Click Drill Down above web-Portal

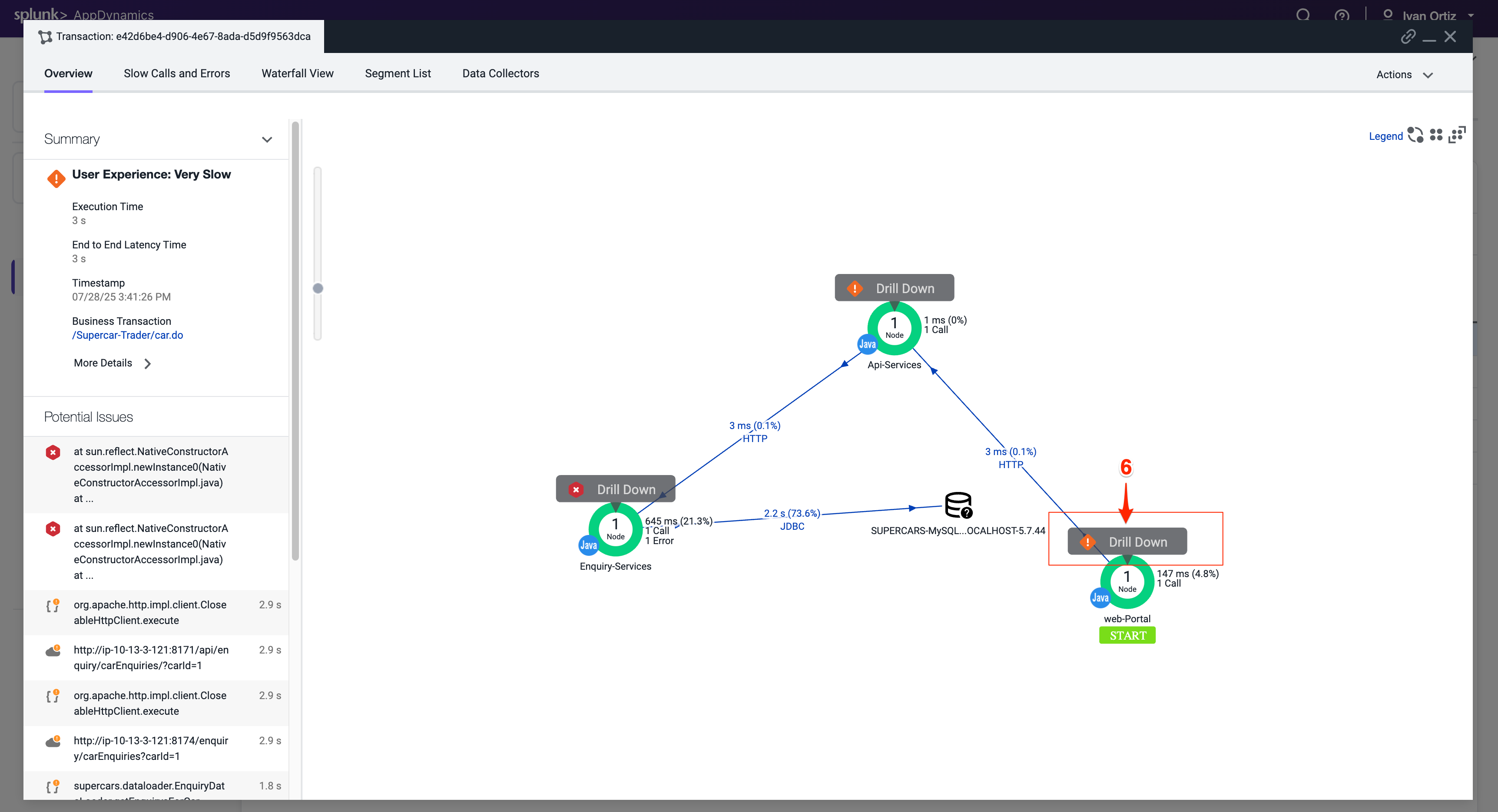pyautogui.click(x=1137, y=542)
